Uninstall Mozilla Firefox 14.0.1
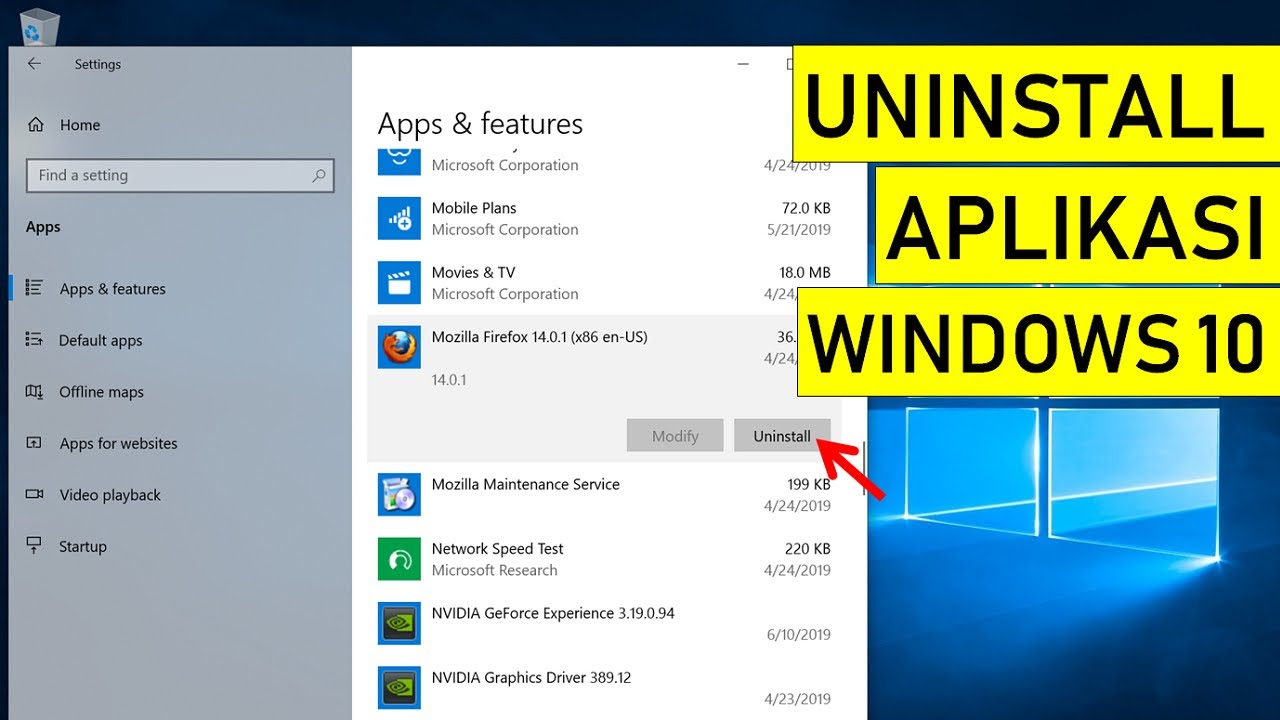The image size is (1280, 720). (782, 436)
